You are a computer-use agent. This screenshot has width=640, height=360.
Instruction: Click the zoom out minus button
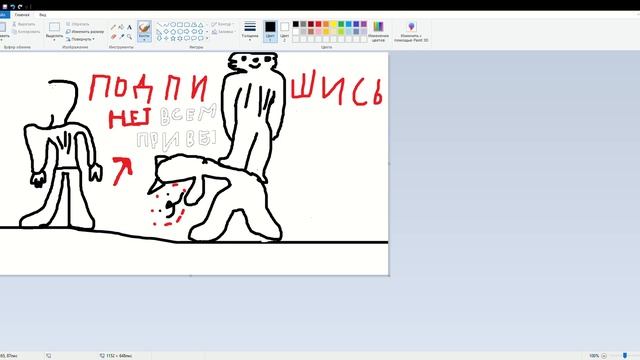click(x=604, y=356)
